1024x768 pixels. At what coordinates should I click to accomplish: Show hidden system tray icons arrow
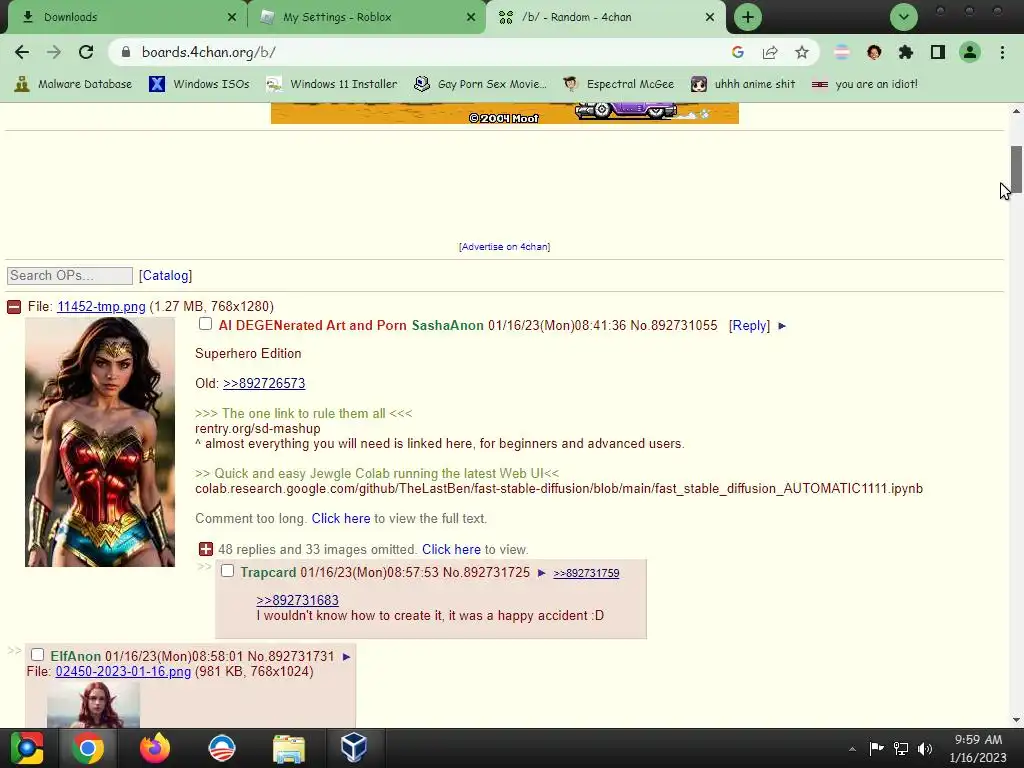point(852,749)
